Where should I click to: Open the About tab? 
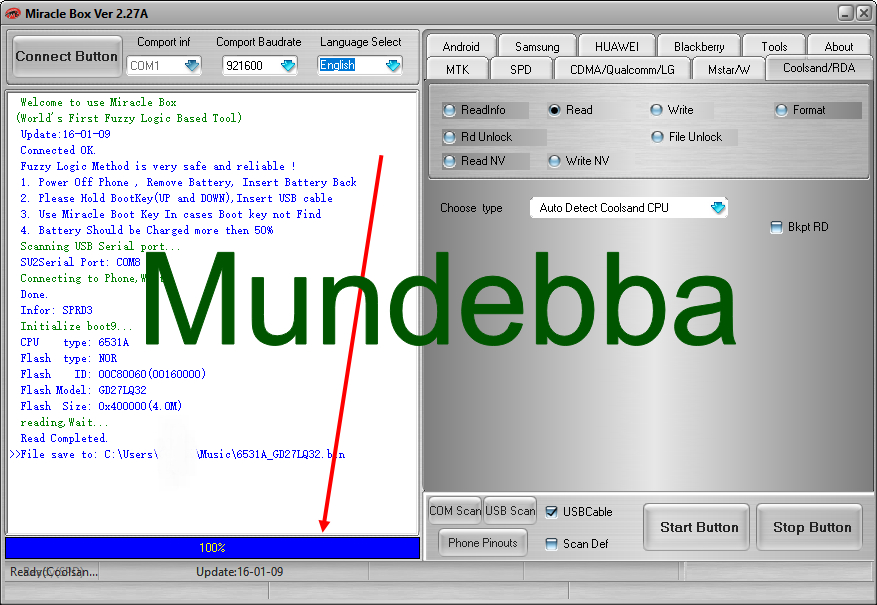coord(838,46)
